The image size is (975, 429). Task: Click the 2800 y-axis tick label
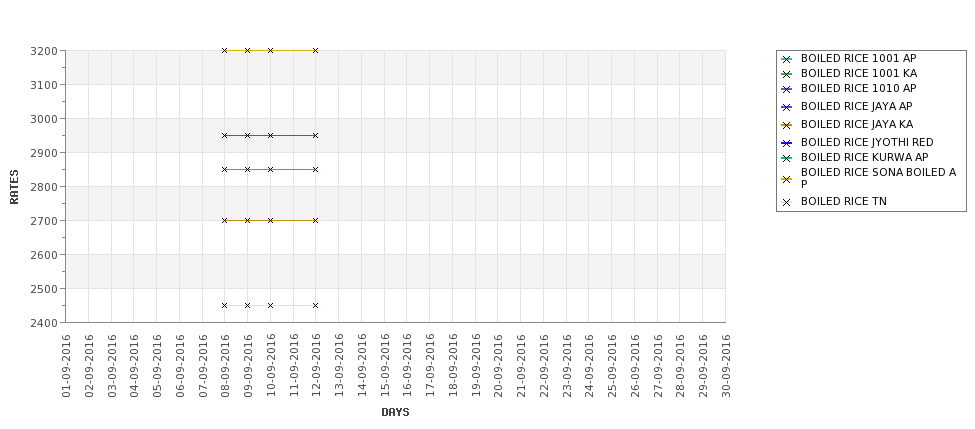click(x=44, y=187)
